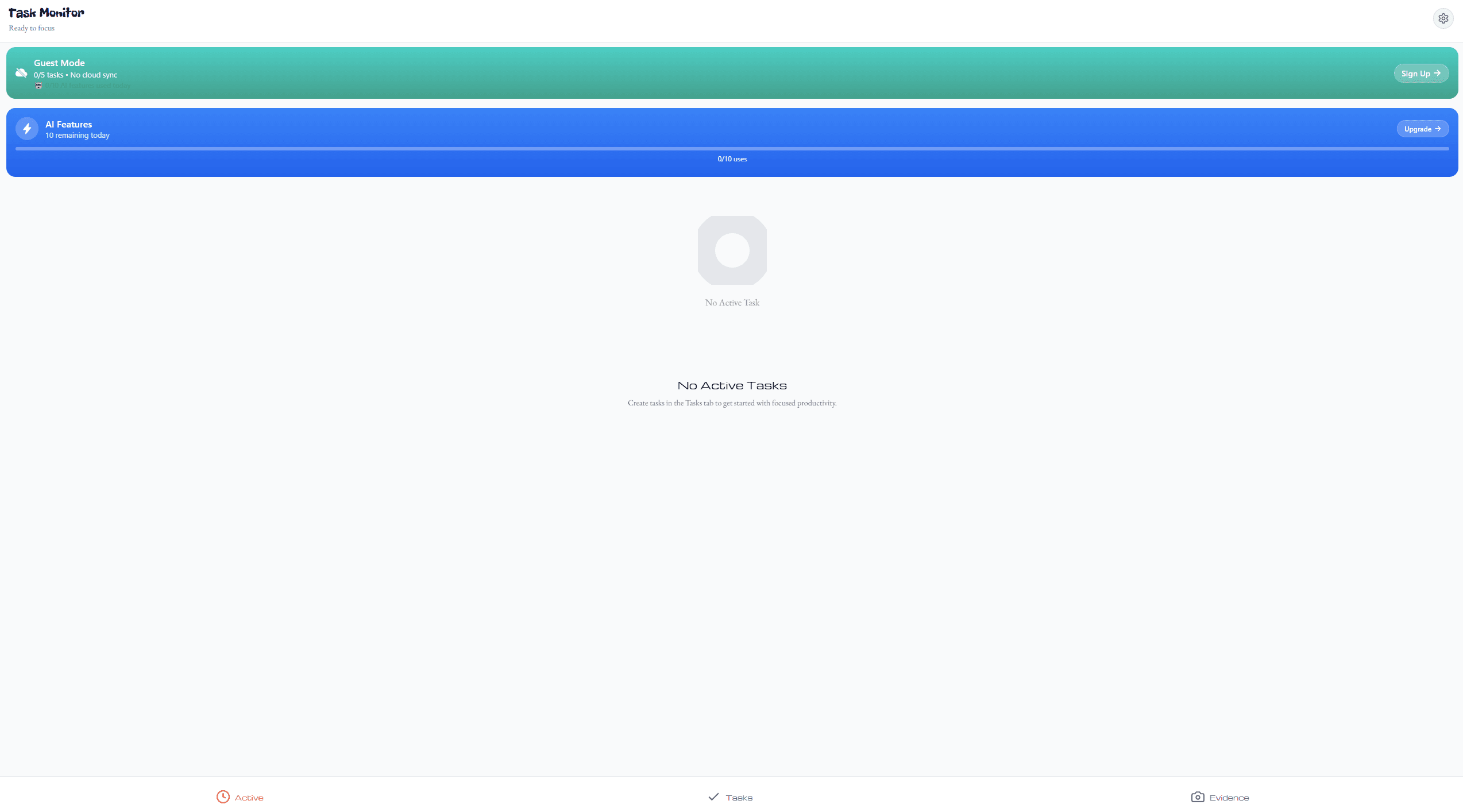
Task: Click the Guest Mode heading
Action: tap(59, 63)
